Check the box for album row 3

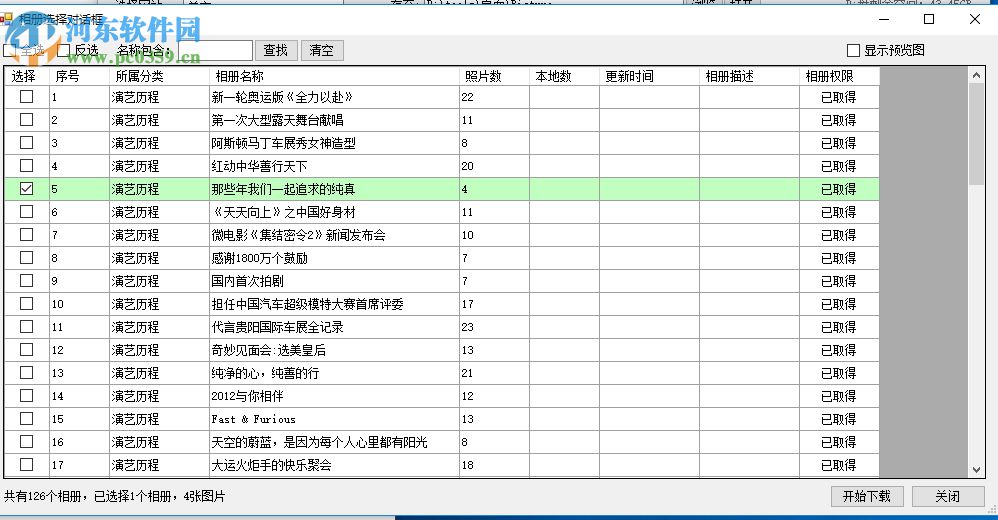pos(26,143)
